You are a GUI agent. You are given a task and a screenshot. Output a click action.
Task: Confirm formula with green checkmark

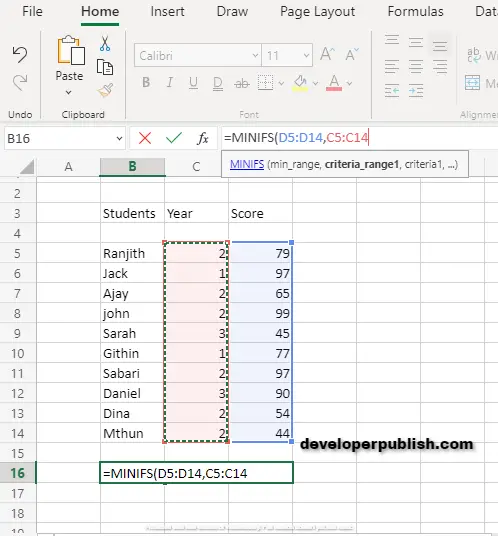tap(174, 138)
